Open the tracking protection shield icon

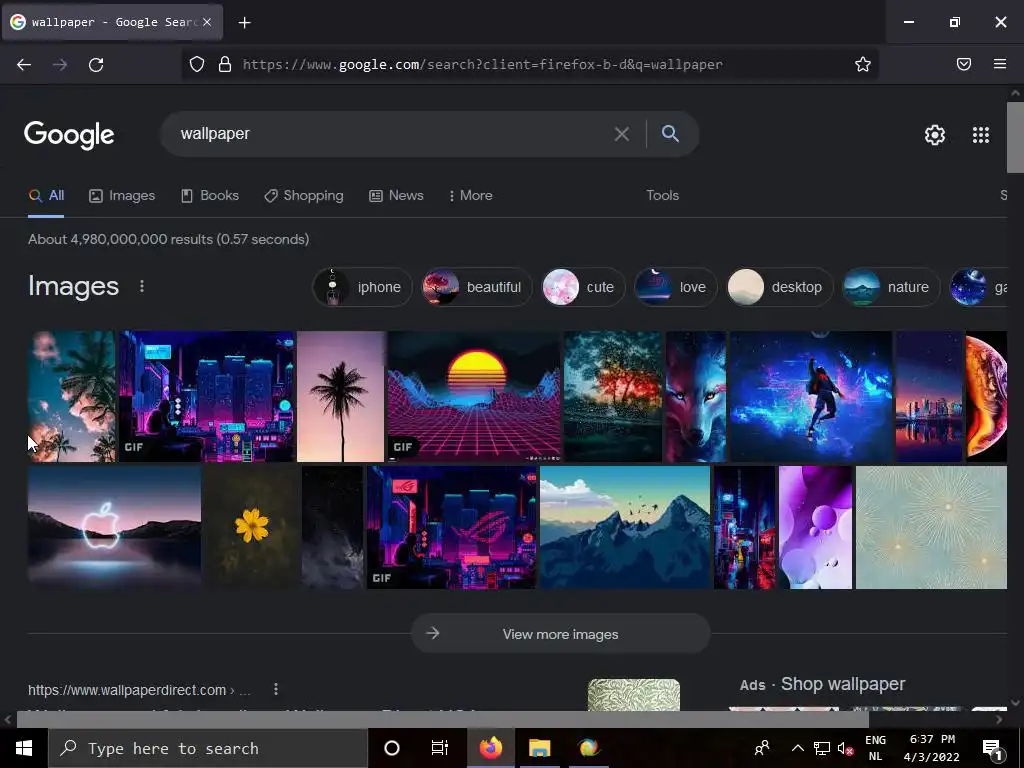197,64
